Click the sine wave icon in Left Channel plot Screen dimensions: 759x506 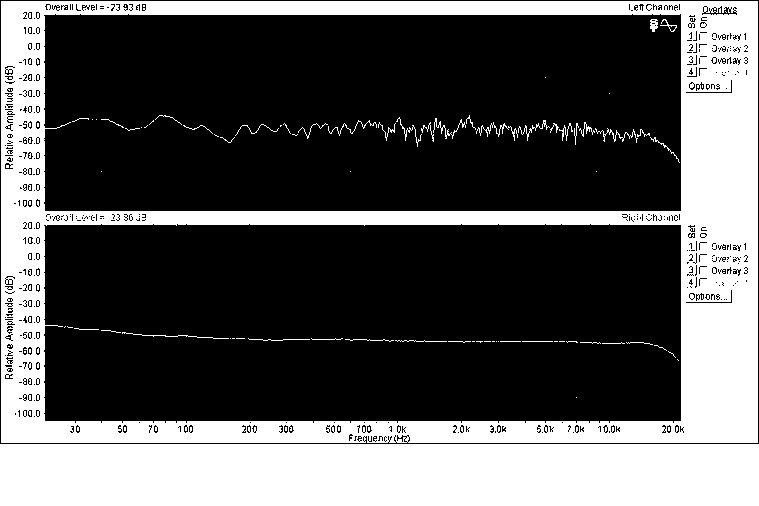[x=669, y=25]
